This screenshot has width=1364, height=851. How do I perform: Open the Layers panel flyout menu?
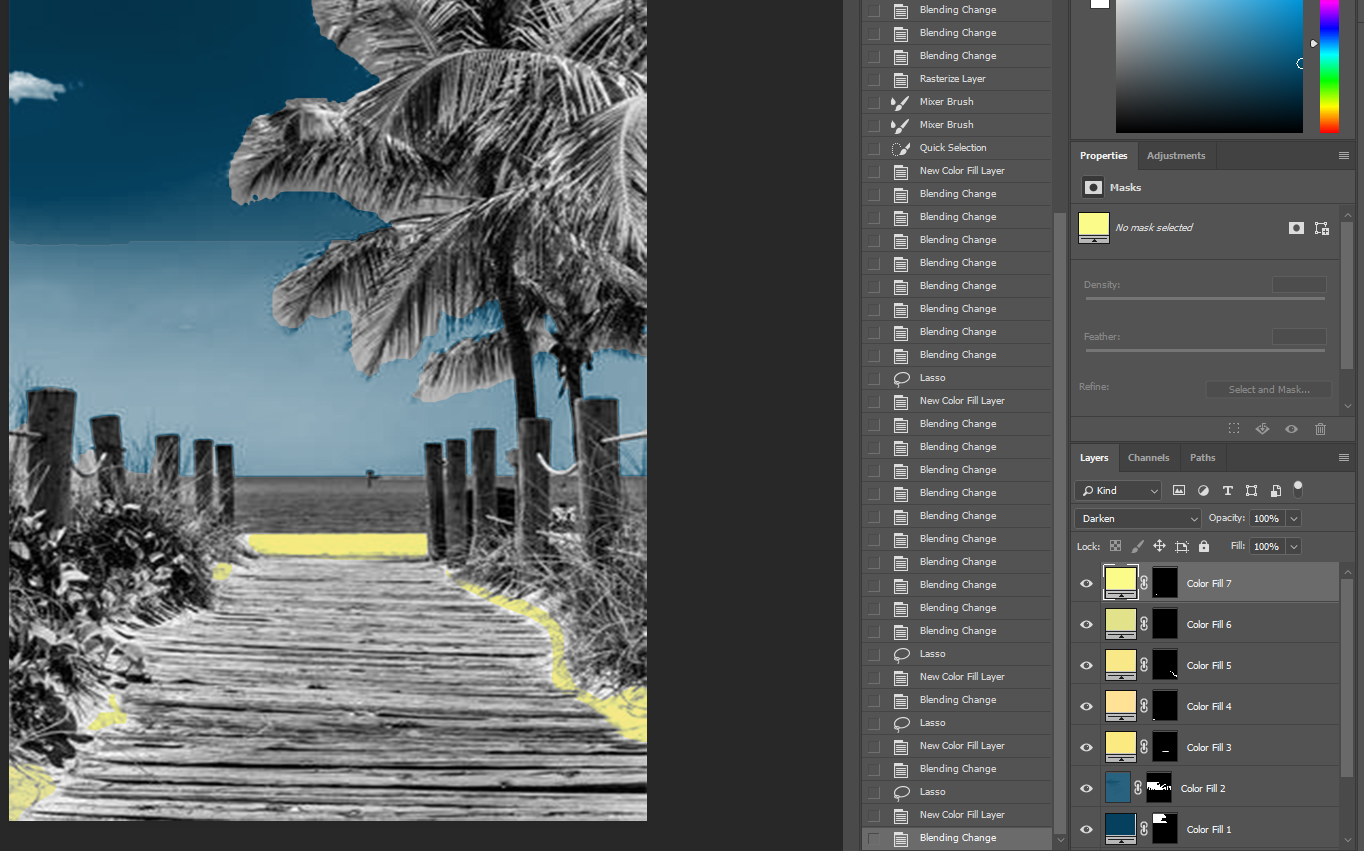click(1344, 457)
